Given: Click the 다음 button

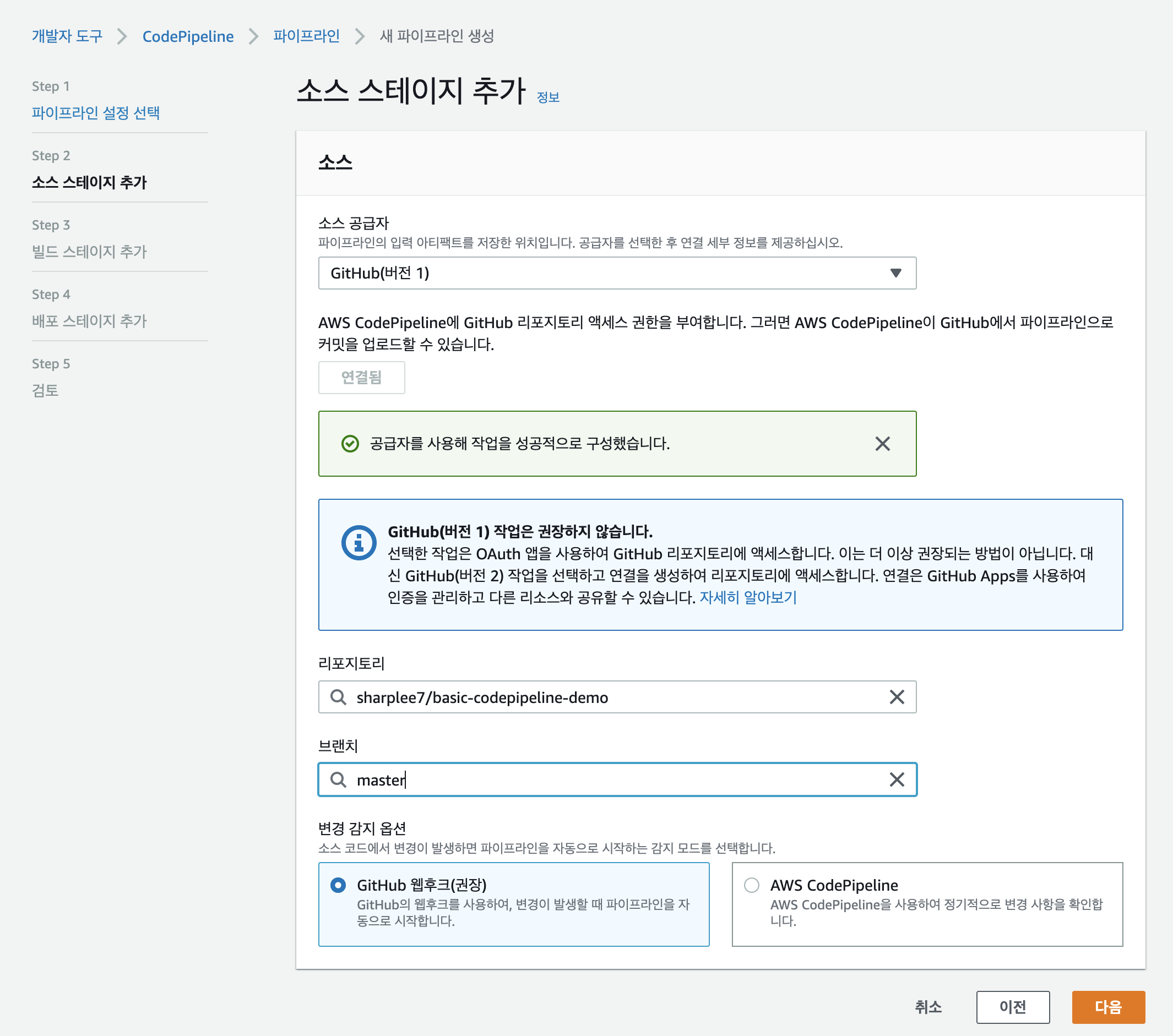Looking at the screenshot, I should tap(1108, 1007).
